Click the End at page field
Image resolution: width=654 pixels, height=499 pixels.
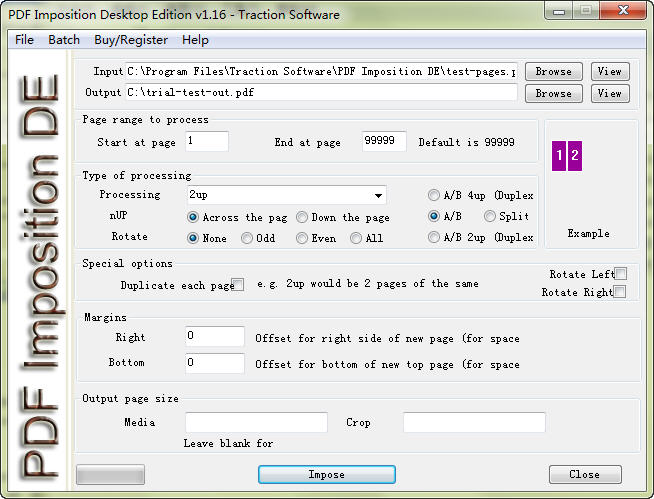(384, 141)
